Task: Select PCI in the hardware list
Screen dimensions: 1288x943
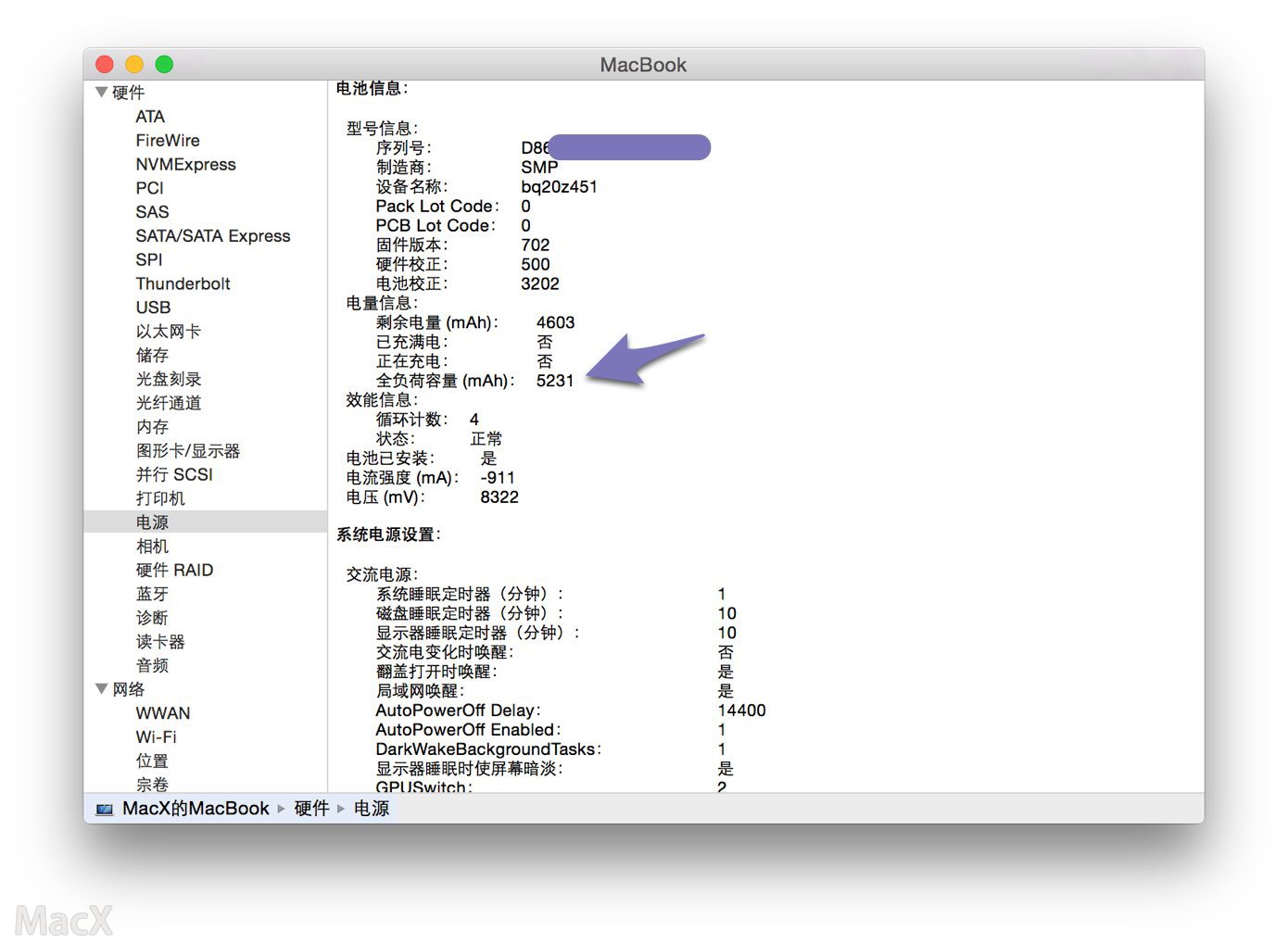Action: coord(149,188)
